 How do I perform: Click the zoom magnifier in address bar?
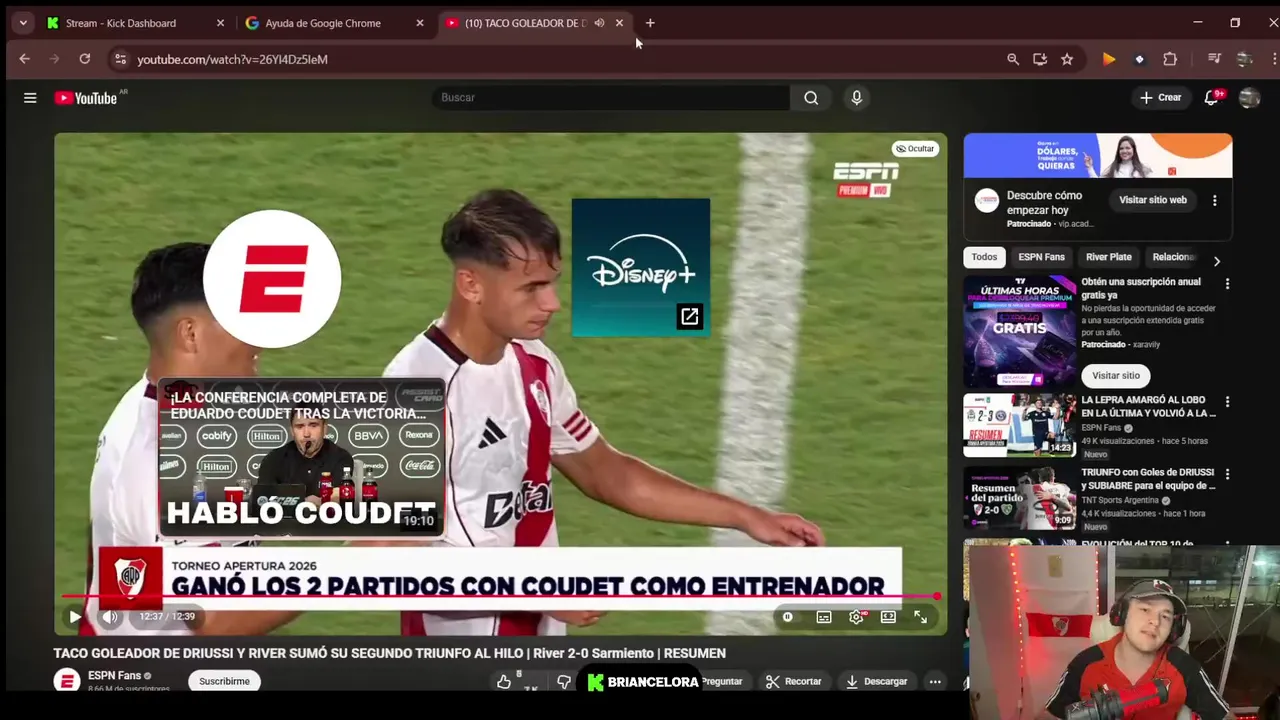1013,59
